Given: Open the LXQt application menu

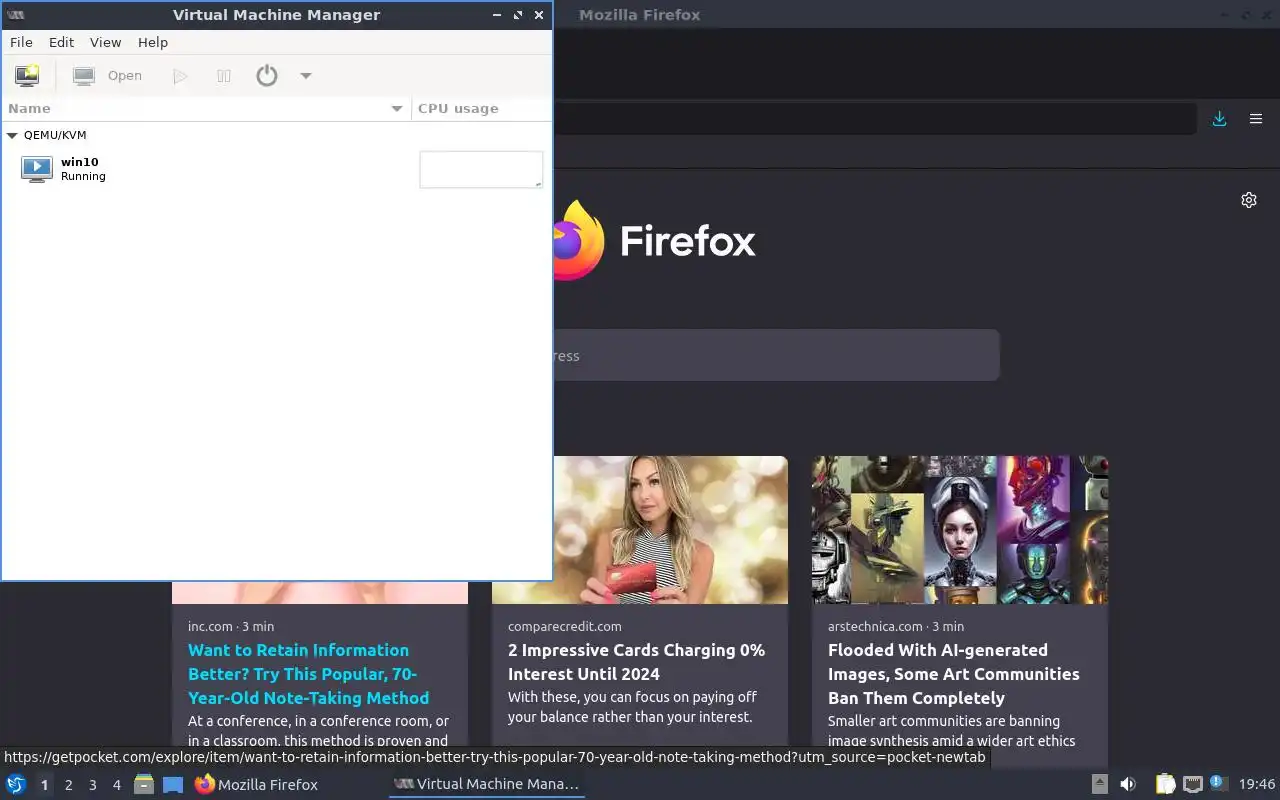Looking at the screenshot, I should tap(16, 784).
